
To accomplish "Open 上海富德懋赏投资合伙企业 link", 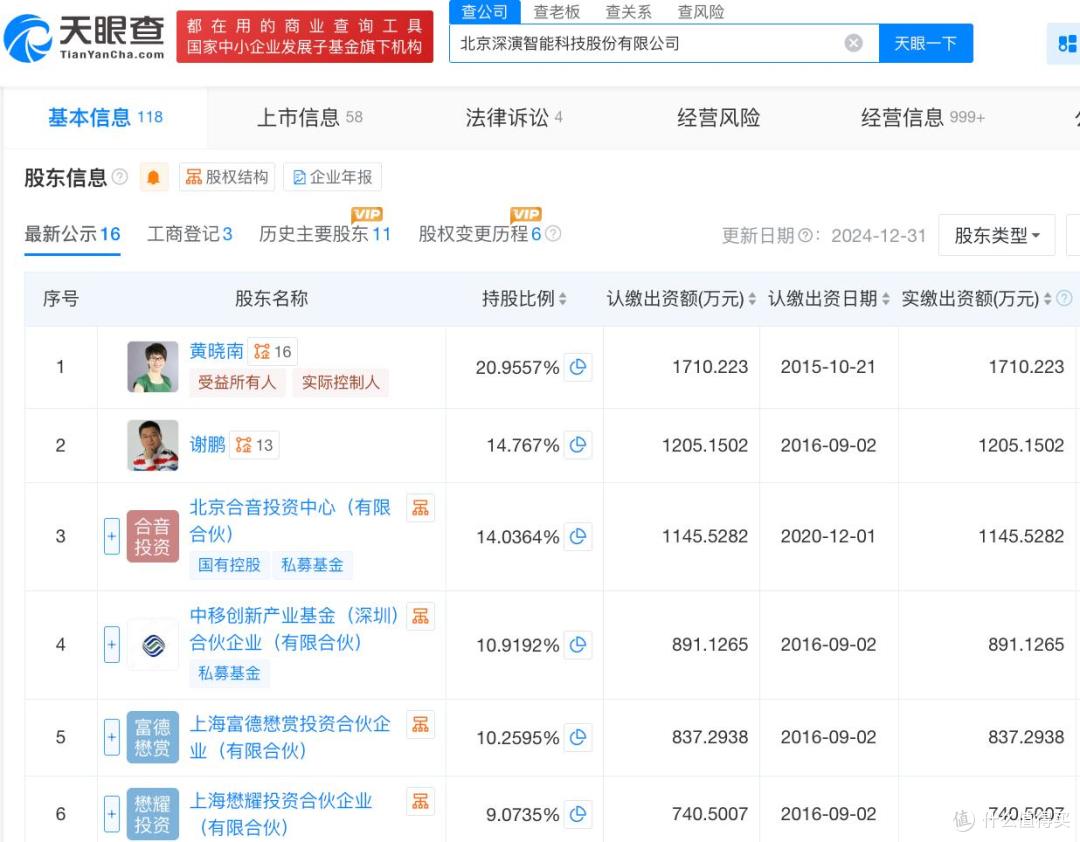I will tap(290, 737).
